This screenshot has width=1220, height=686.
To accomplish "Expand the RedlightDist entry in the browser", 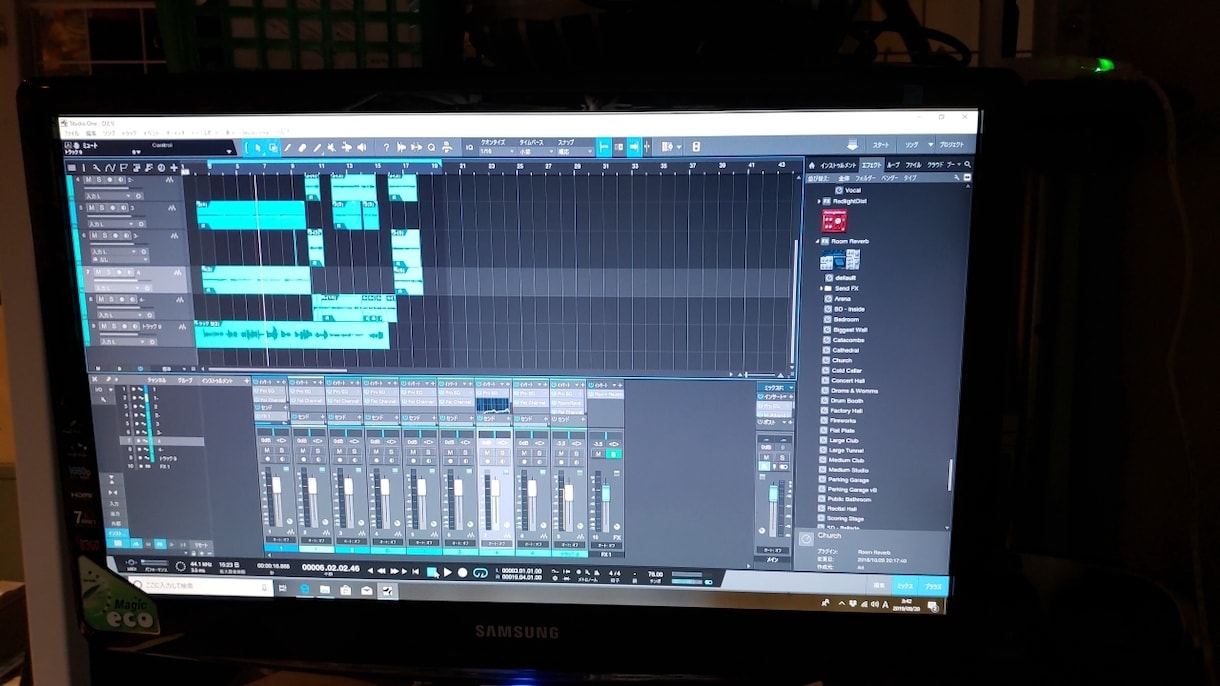I will tap(819, 201).
